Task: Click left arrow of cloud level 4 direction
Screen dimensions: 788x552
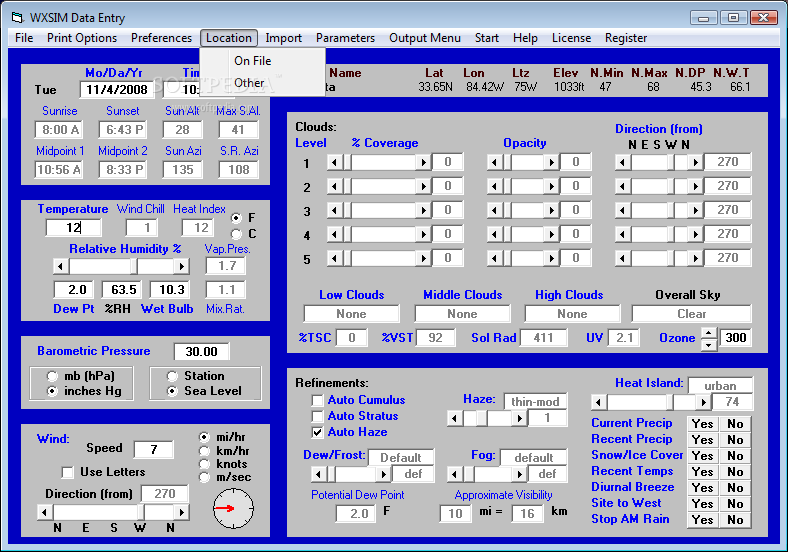Action: pyautogui.click(x=622, y=234)
